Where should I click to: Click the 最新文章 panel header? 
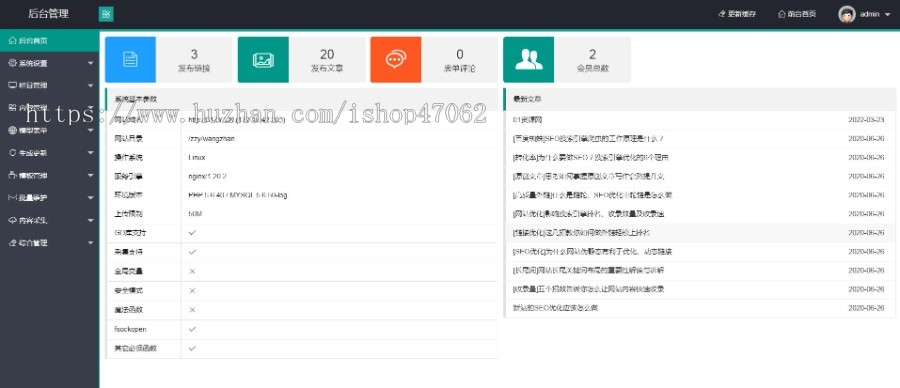click(x=700, y=99)
